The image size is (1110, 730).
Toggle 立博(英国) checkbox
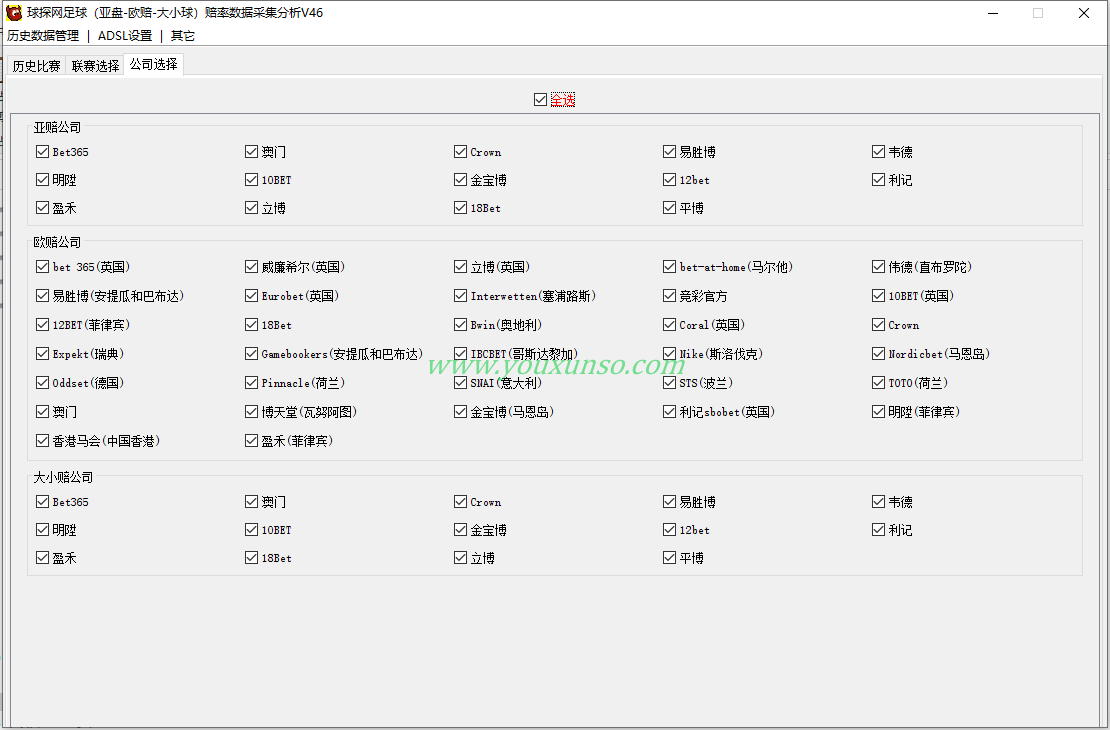tap(460, 267)
